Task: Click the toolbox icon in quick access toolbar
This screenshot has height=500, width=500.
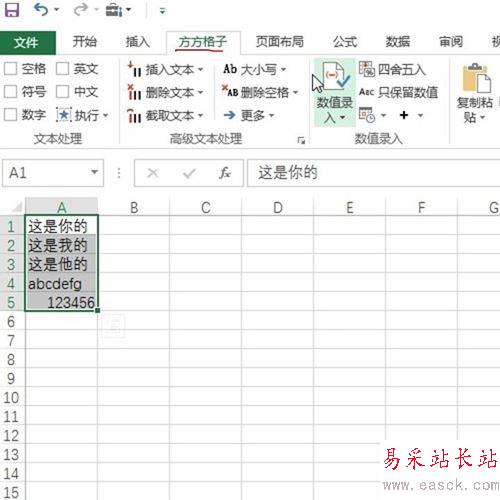Action: pyautogui.click(x=114, y=10)
